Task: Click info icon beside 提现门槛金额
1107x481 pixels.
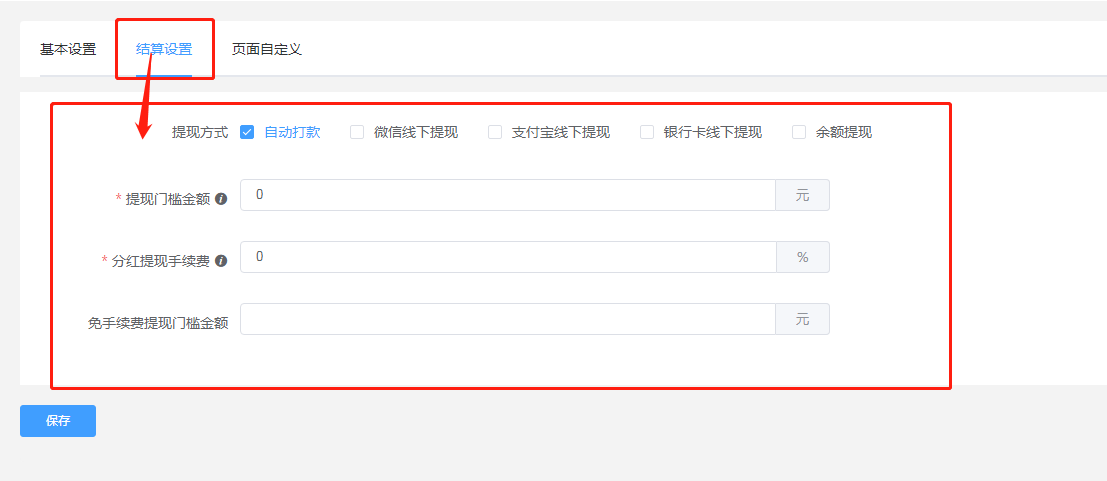Action: pyautogui.click(x=221, y=199)
